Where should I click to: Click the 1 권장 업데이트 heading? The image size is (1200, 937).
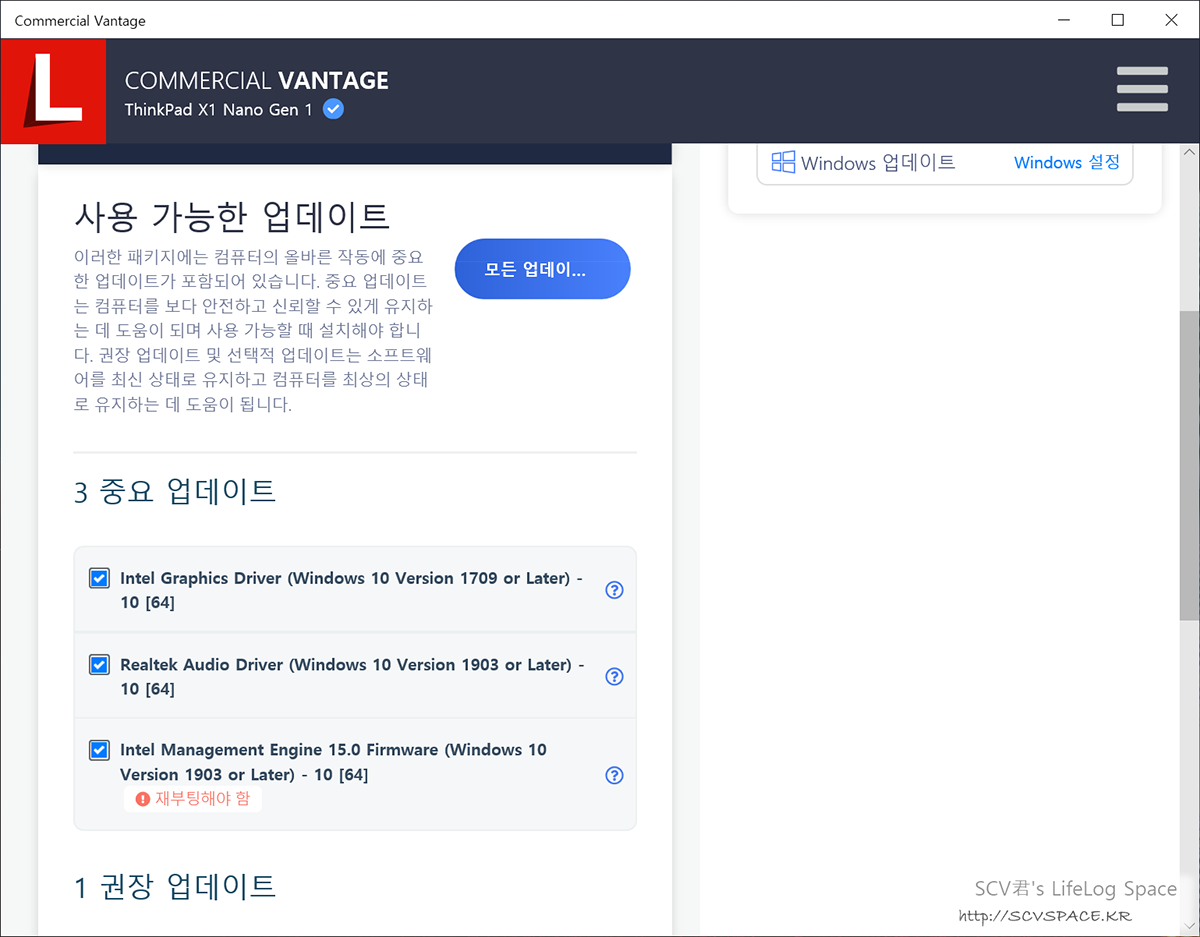point(175,886)
